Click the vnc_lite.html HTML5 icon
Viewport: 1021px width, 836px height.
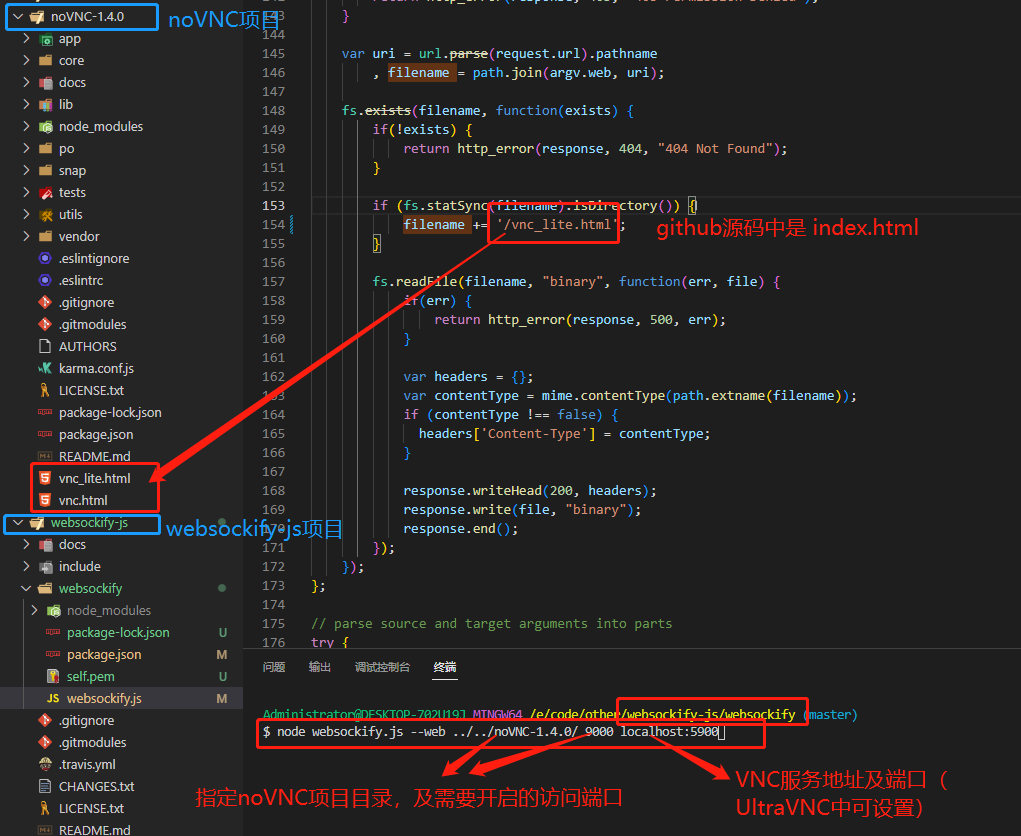click(45, 479)
